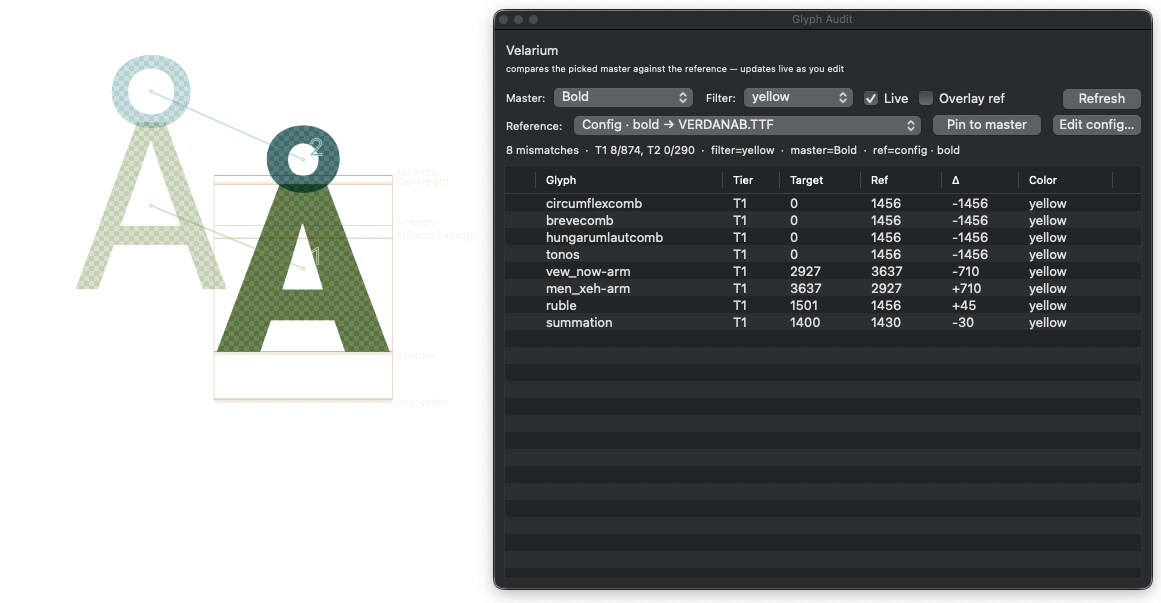Select the men_xeh-arm glyph row

point(823,288)
